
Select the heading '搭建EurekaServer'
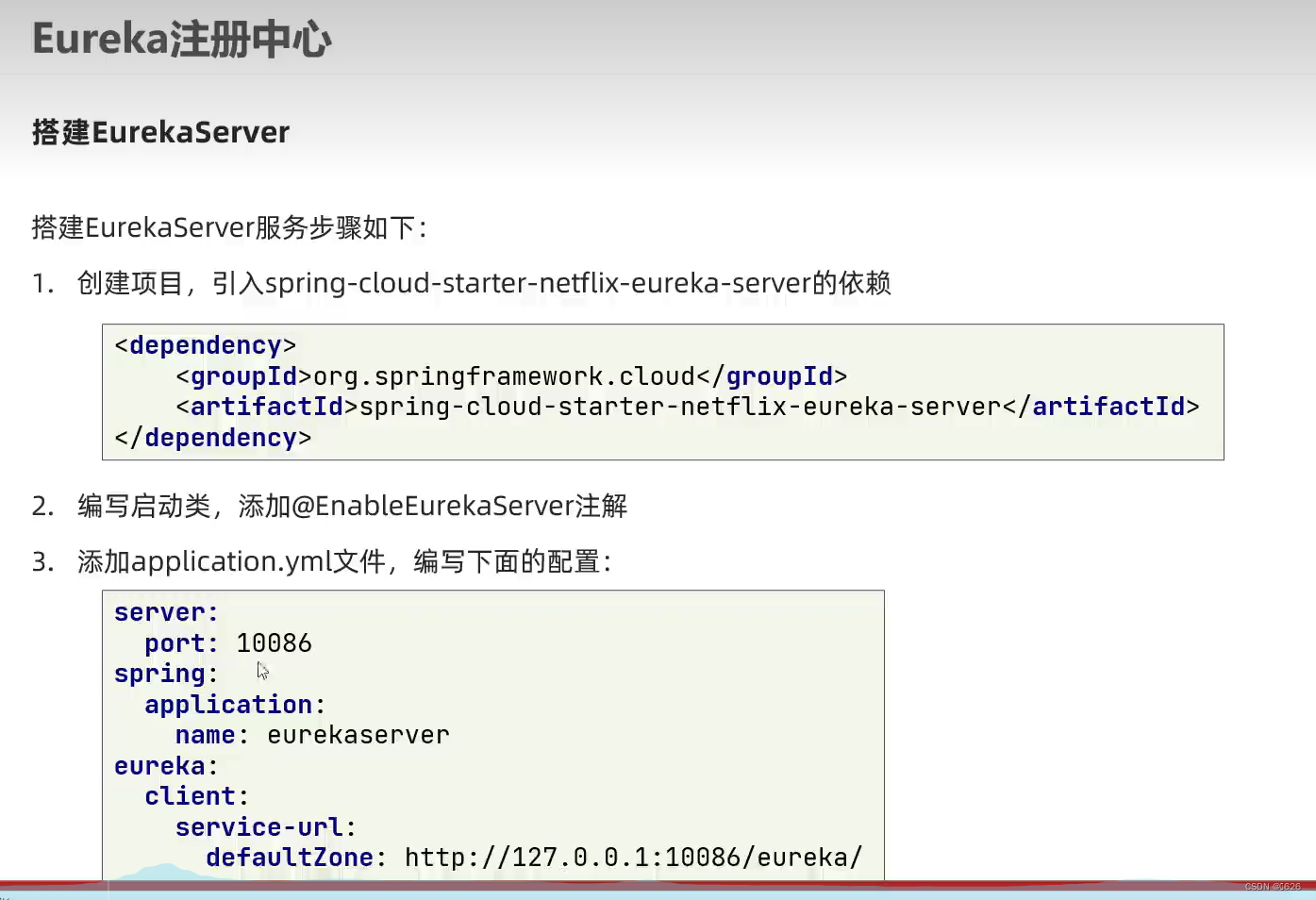(x=160, y=132)
